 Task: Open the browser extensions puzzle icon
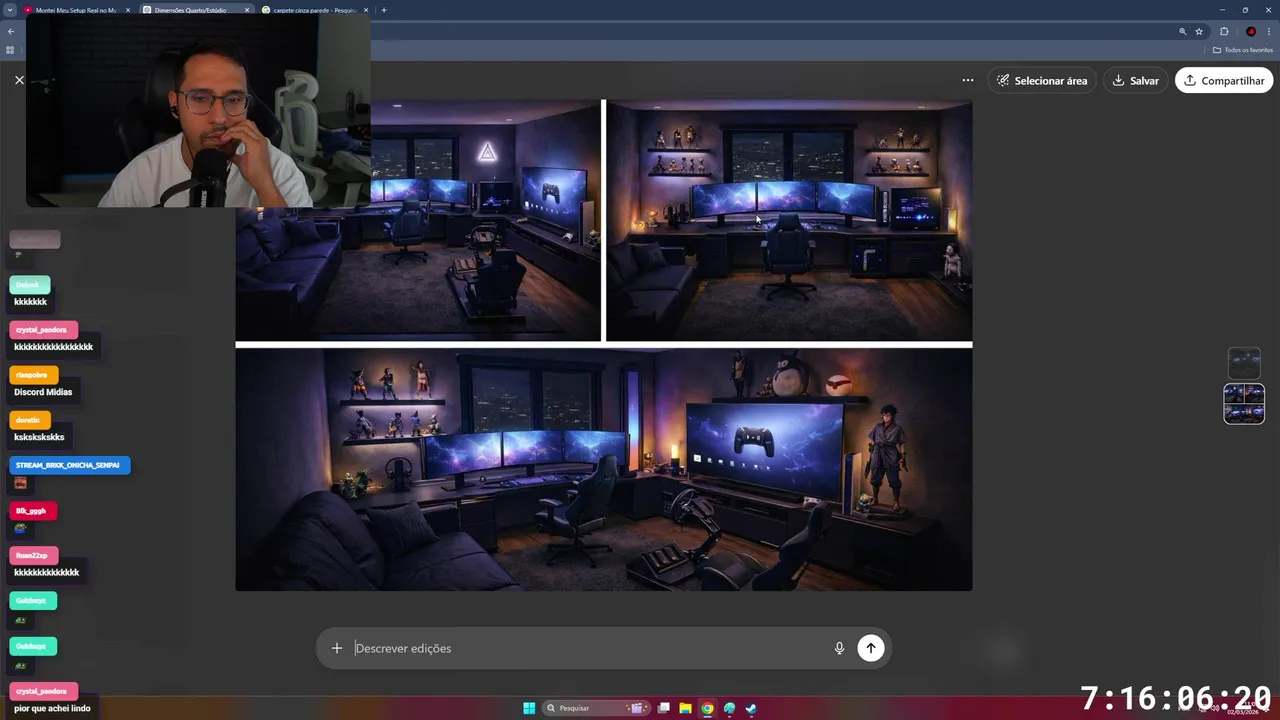pyautogui.click(x=1224, y=31)
